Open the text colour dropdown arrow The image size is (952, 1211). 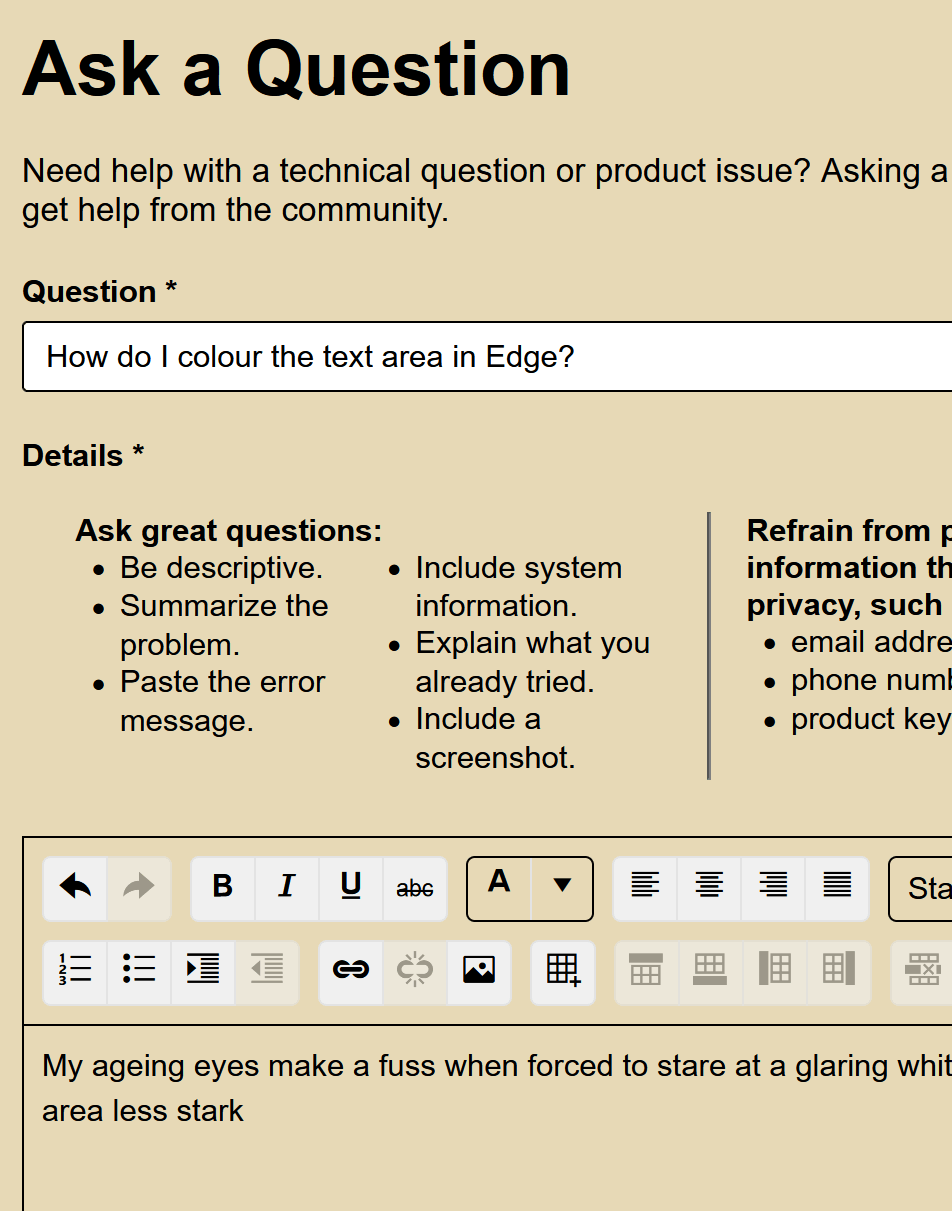[x=562, y=888]
